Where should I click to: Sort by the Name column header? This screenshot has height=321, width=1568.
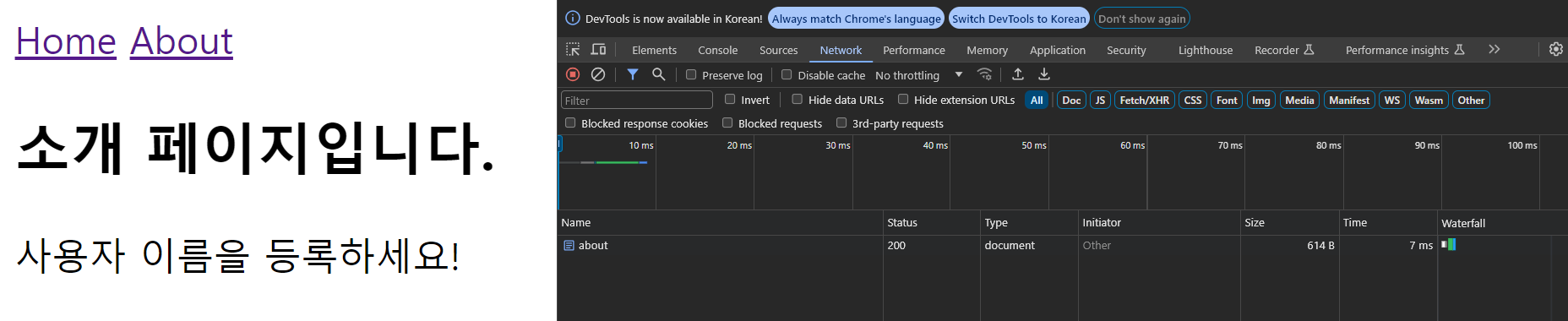[721, 223]
